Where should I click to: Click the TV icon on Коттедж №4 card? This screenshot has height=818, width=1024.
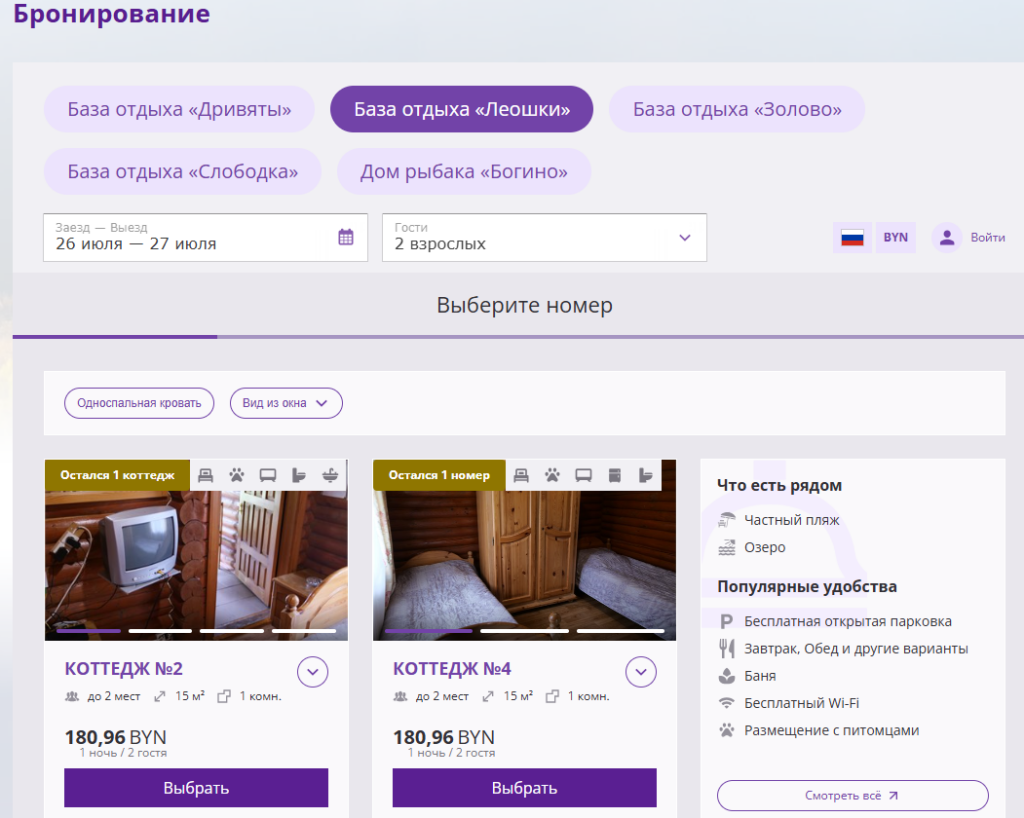coord(583,475)
